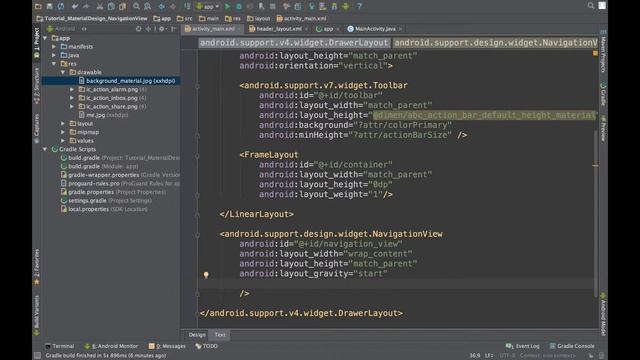Screen dimensions: 640x360
Task: Expand the values folder
Action: tap(63, 140)
